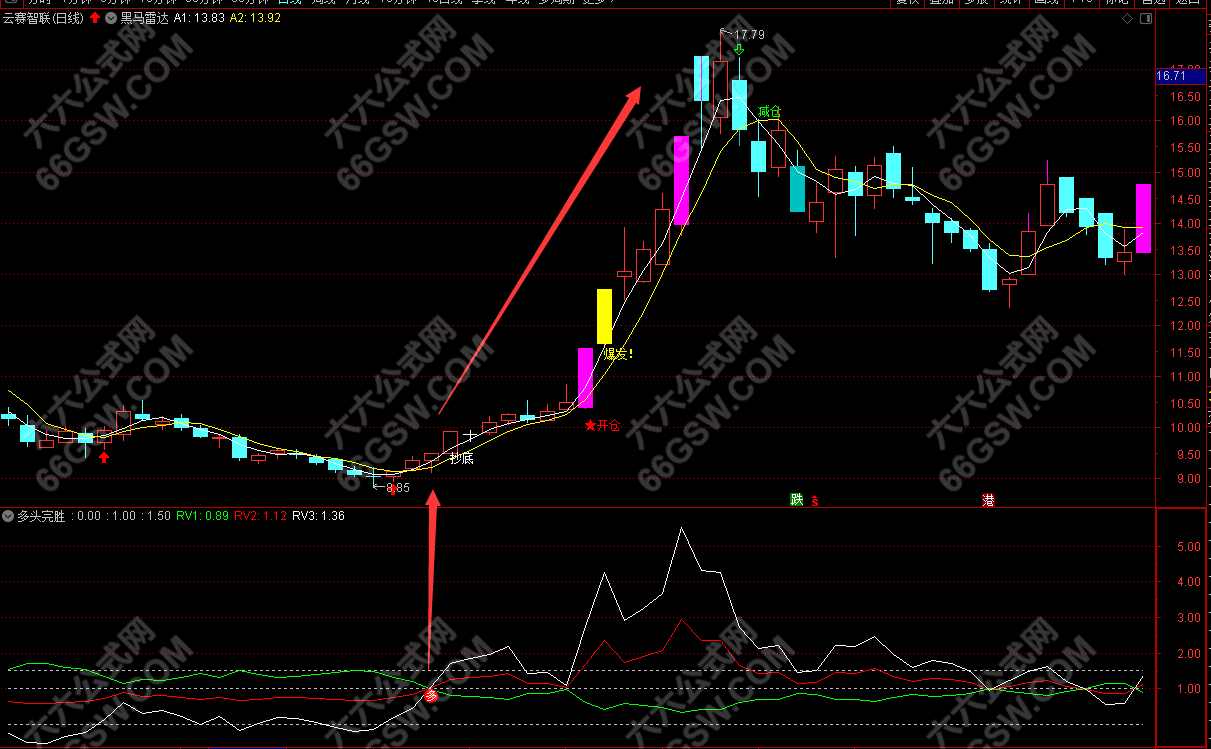Click the A1: 13.83 value
This screenshot has height=749, width=1211.
click(x=200, y=18)
